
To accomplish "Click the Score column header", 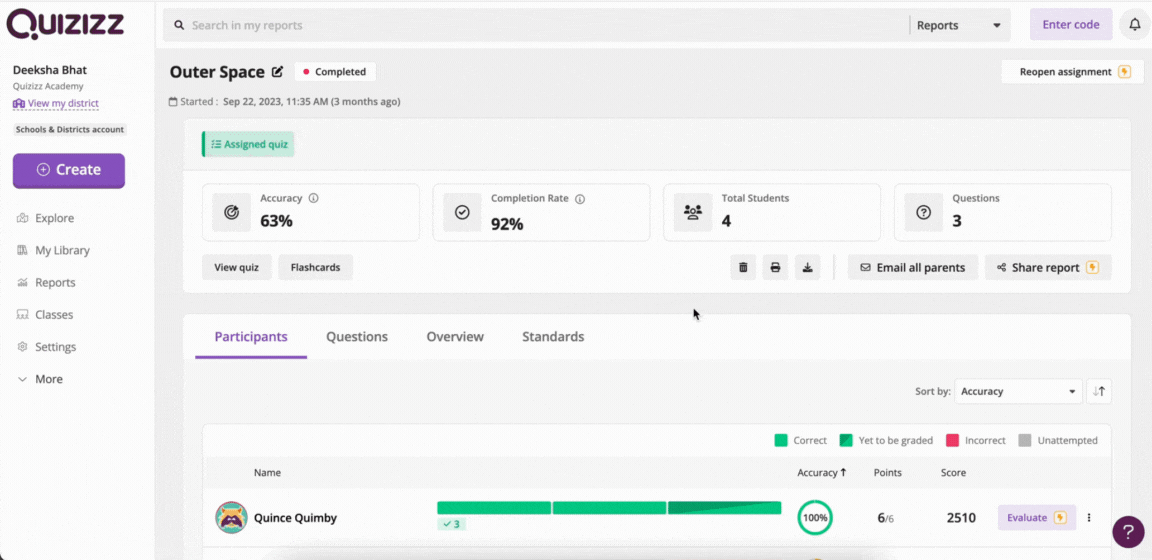I will (x=953, y=473).
